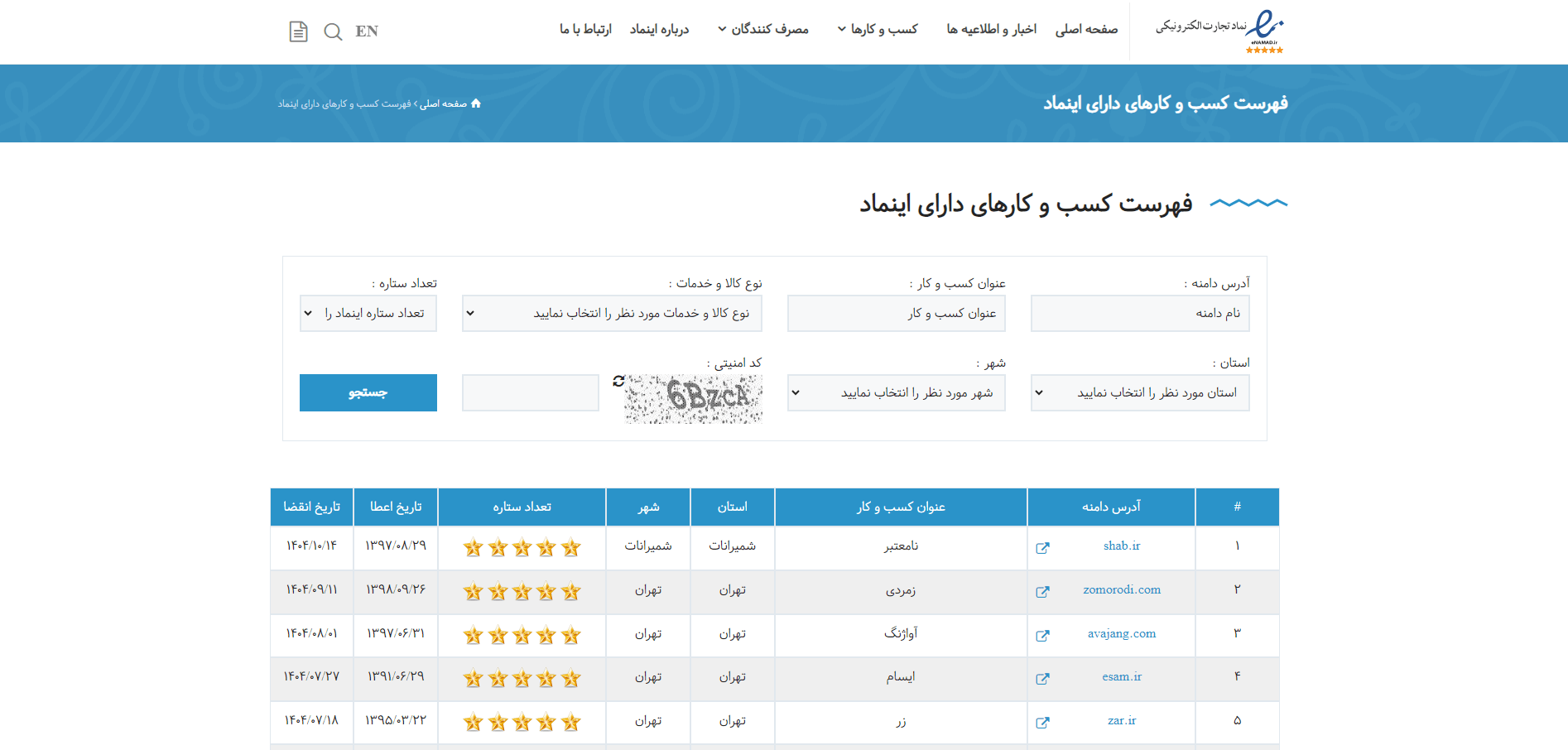1568x750 pixels.
Task: Open ارتباط با ما menu item
Action: pyautogui.click(x=585, y=29)
